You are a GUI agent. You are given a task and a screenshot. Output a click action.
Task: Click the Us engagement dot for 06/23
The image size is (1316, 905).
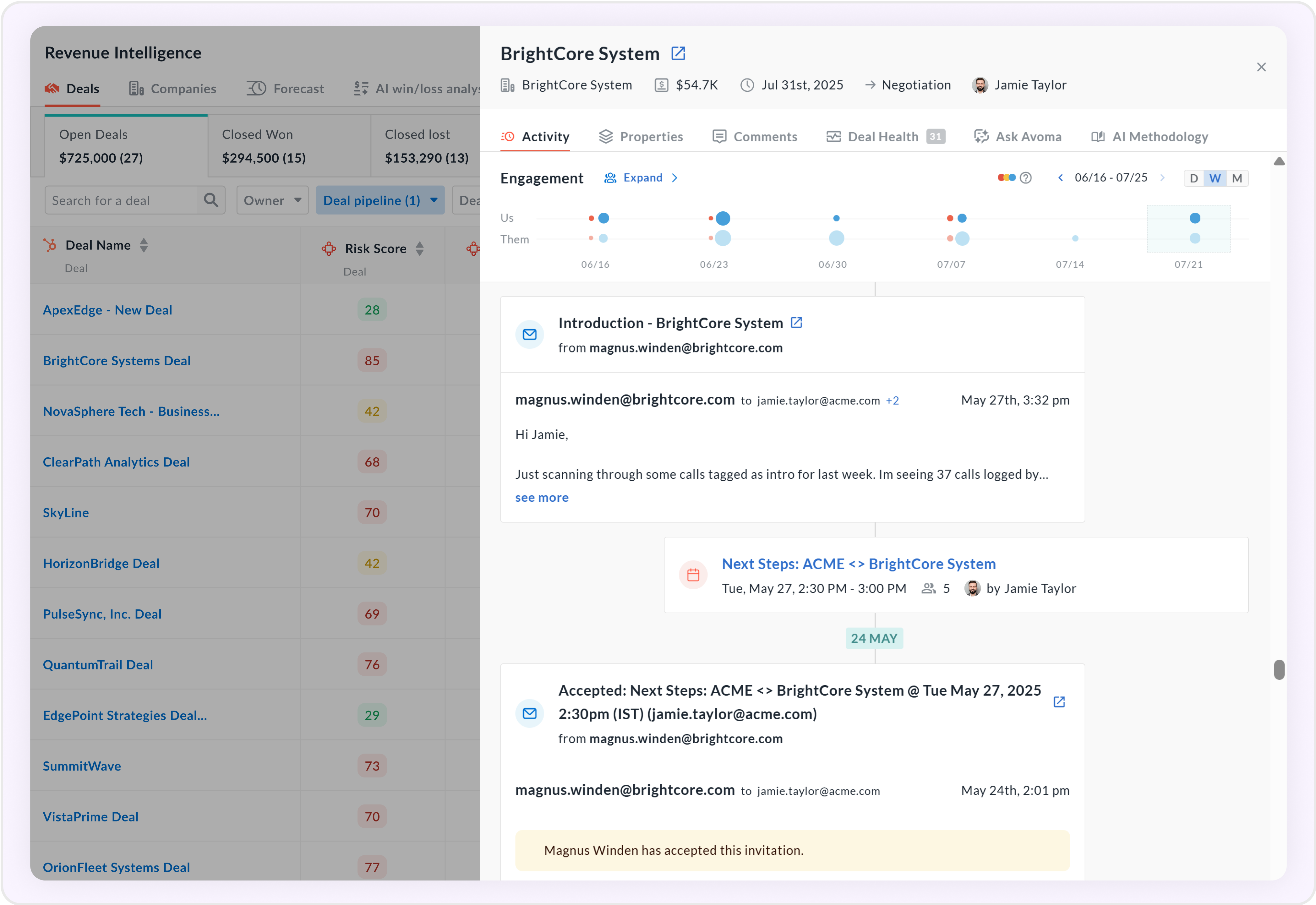722,218
